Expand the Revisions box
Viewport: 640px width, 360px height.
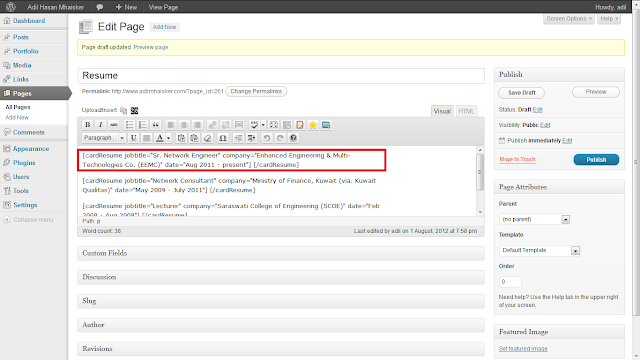click(x=281, y=349)
